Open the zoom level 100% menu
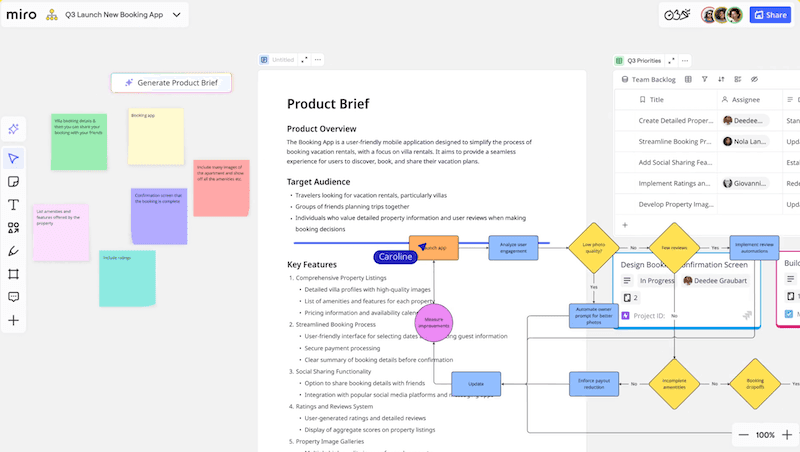 (x=765, y=435)
